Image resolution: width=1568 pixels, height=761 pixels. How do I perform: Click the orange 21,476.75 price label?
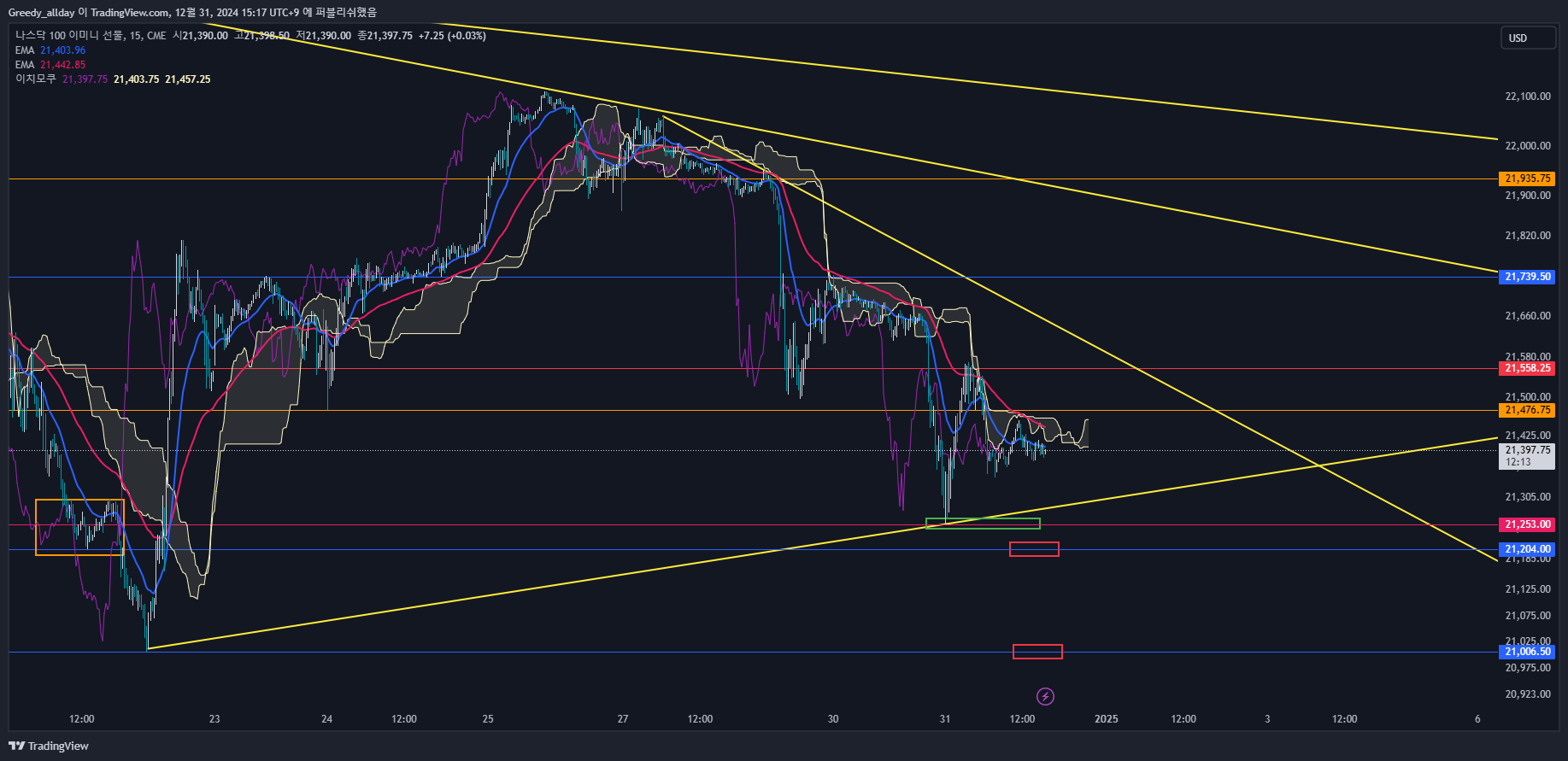[1527, 410]
